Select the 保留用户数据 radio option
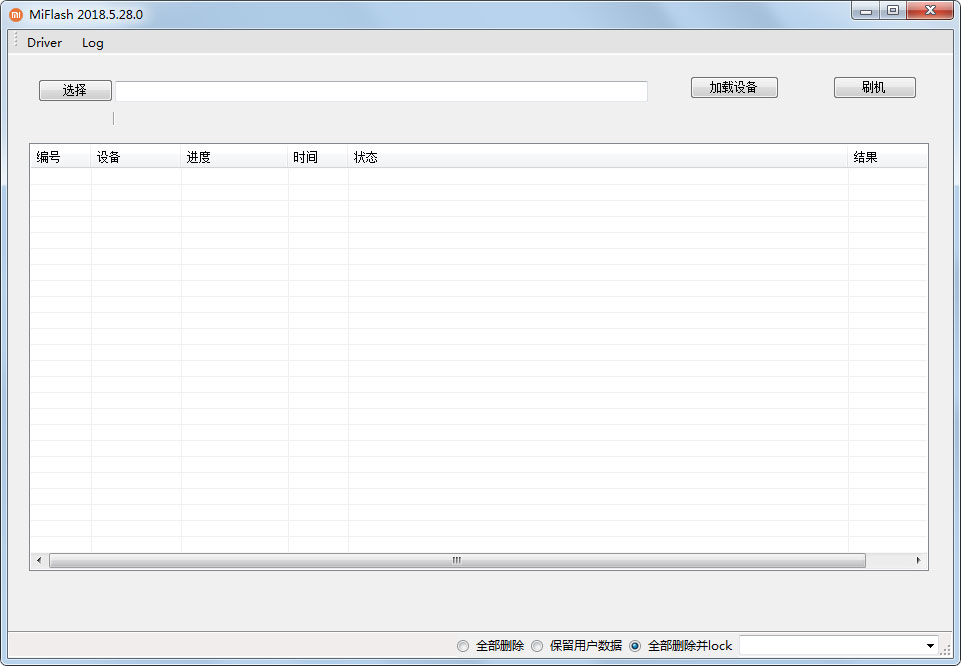Image resolution: width=961 pixels, height=666 pixels. coord(537,646)
